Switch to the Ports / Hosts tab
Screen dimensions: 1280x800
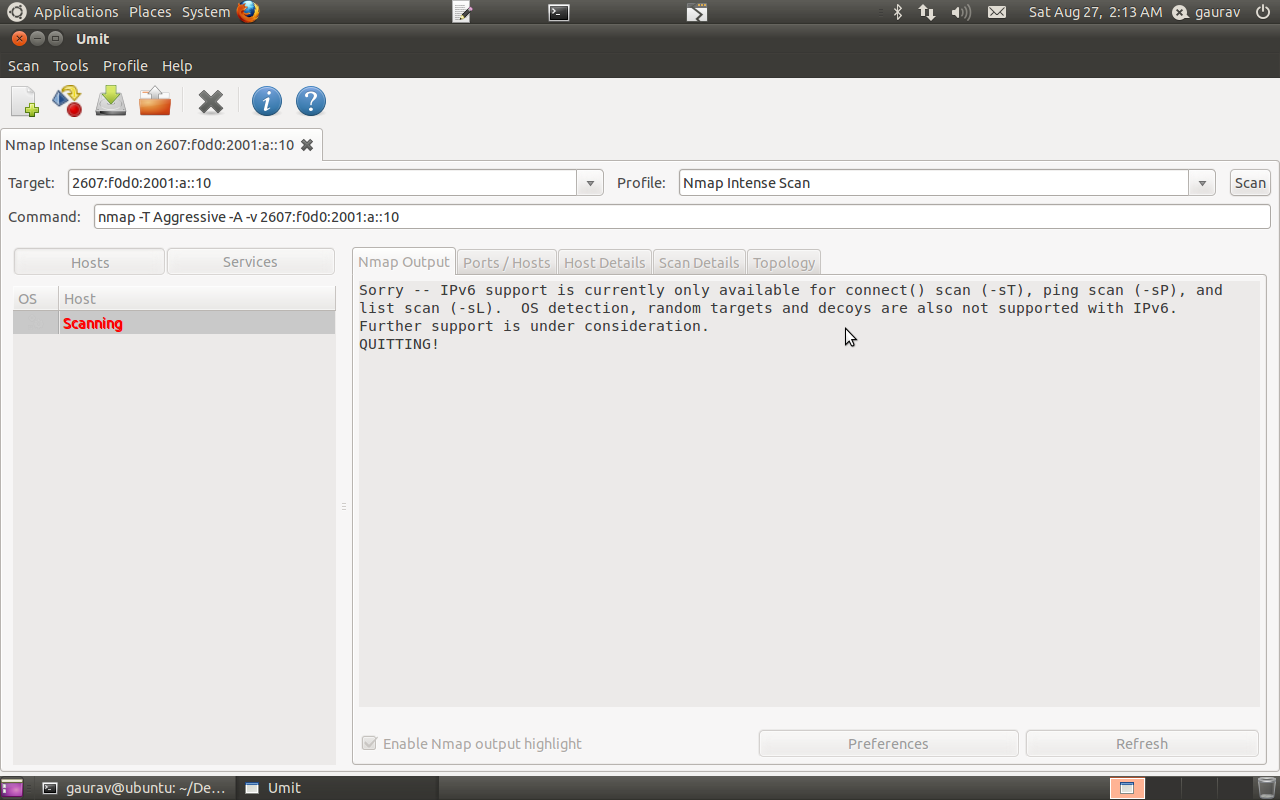pyautogui.click(x=506, y=262)
